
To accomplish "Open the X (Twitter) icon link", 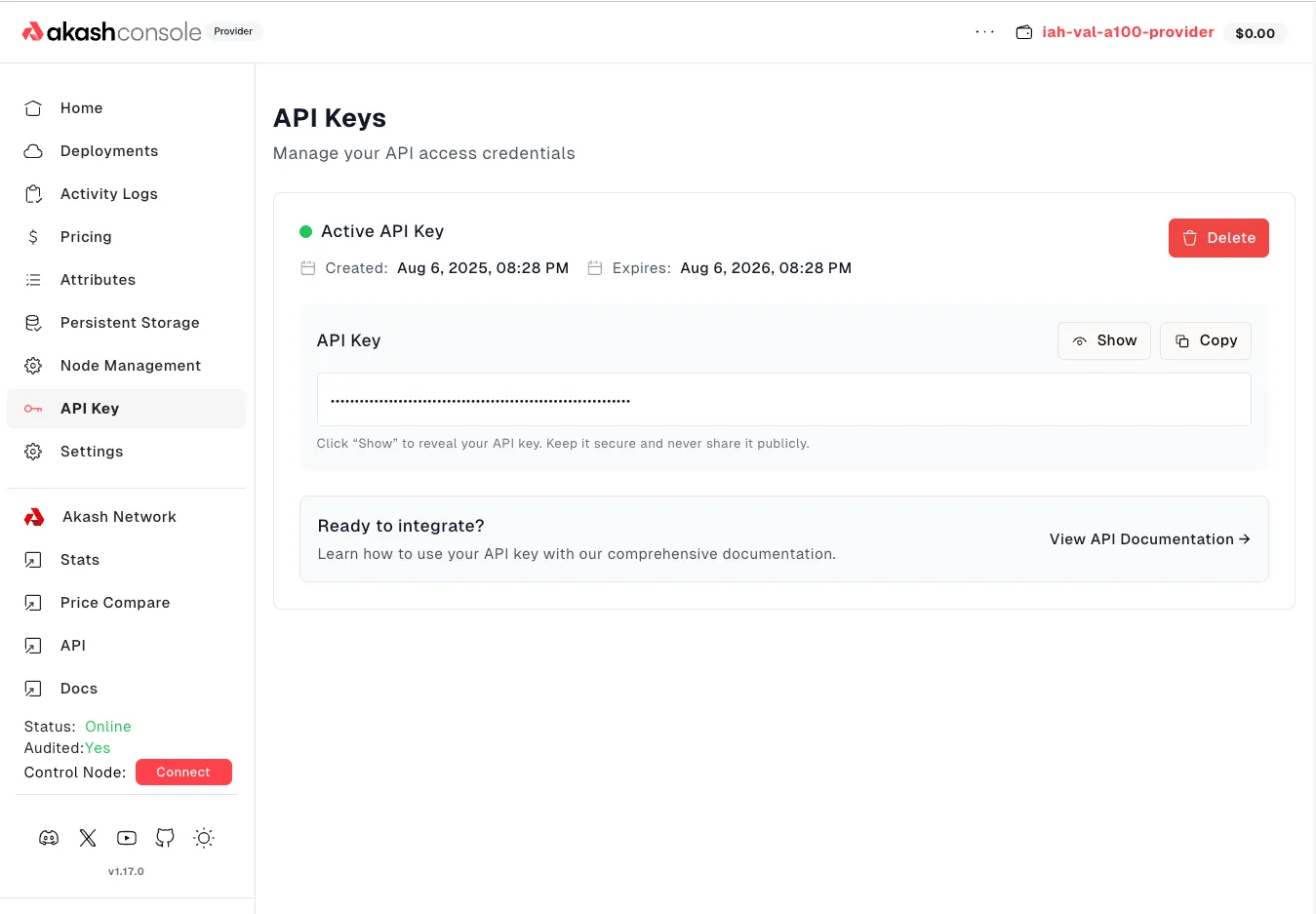I will (x=88, y=838).
